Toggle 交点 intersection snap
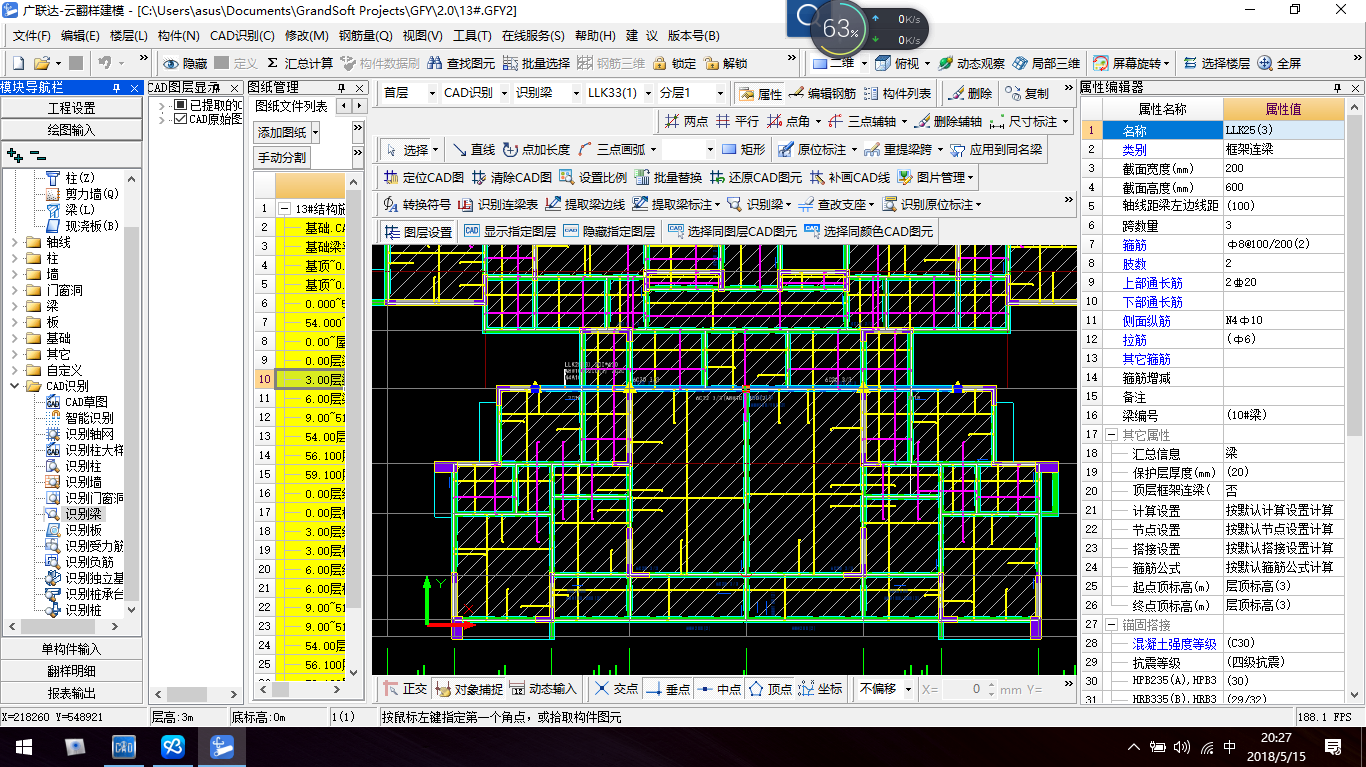This screenshot has height=767, width=1366. click(615, 689)
